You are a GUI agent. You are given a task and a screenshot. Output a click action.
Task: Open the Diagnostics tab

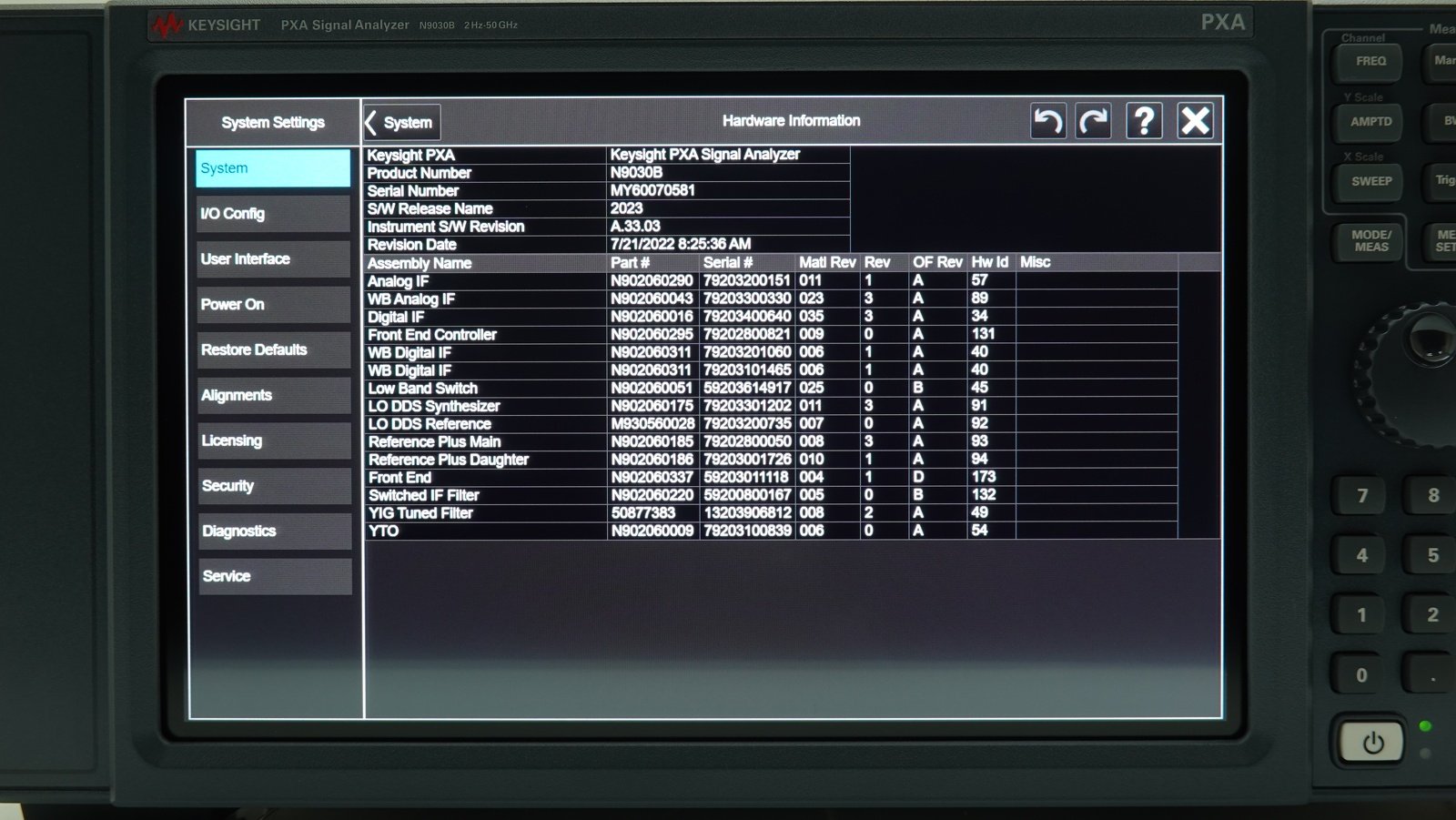coord(273,531)
